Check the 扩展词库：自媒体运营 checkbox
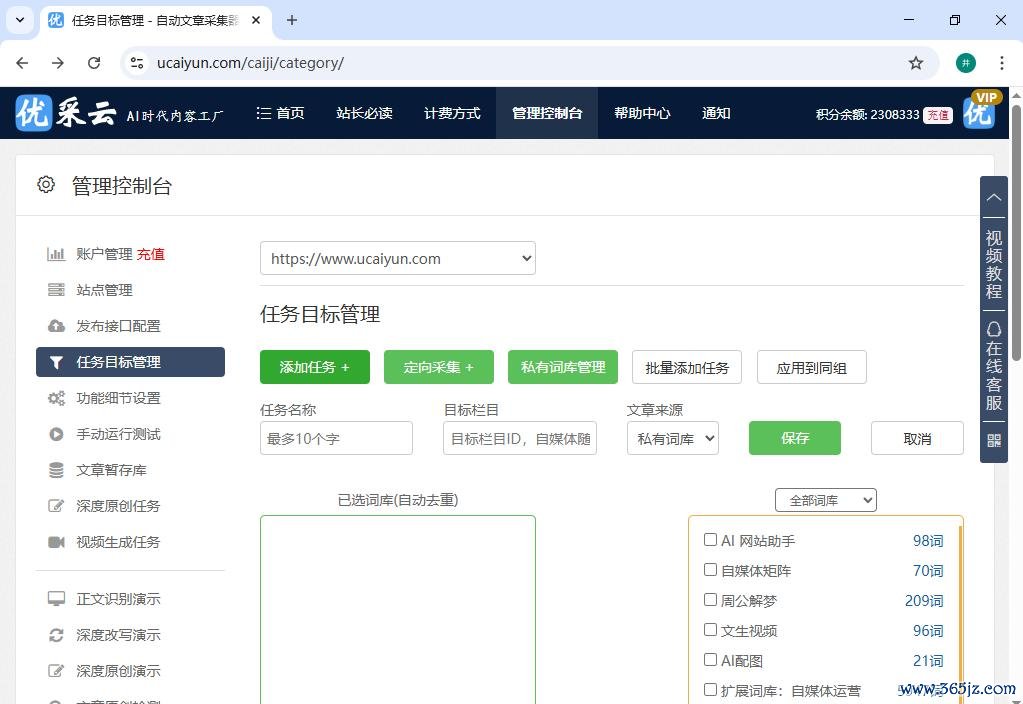The image size is (1023, 704). tap(710, 689)
